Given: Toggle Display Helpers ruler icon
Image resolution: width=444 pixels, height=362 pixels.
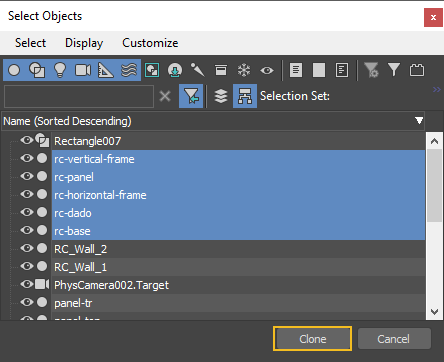Looking at the screenshot, I should [x=106, y=70].
